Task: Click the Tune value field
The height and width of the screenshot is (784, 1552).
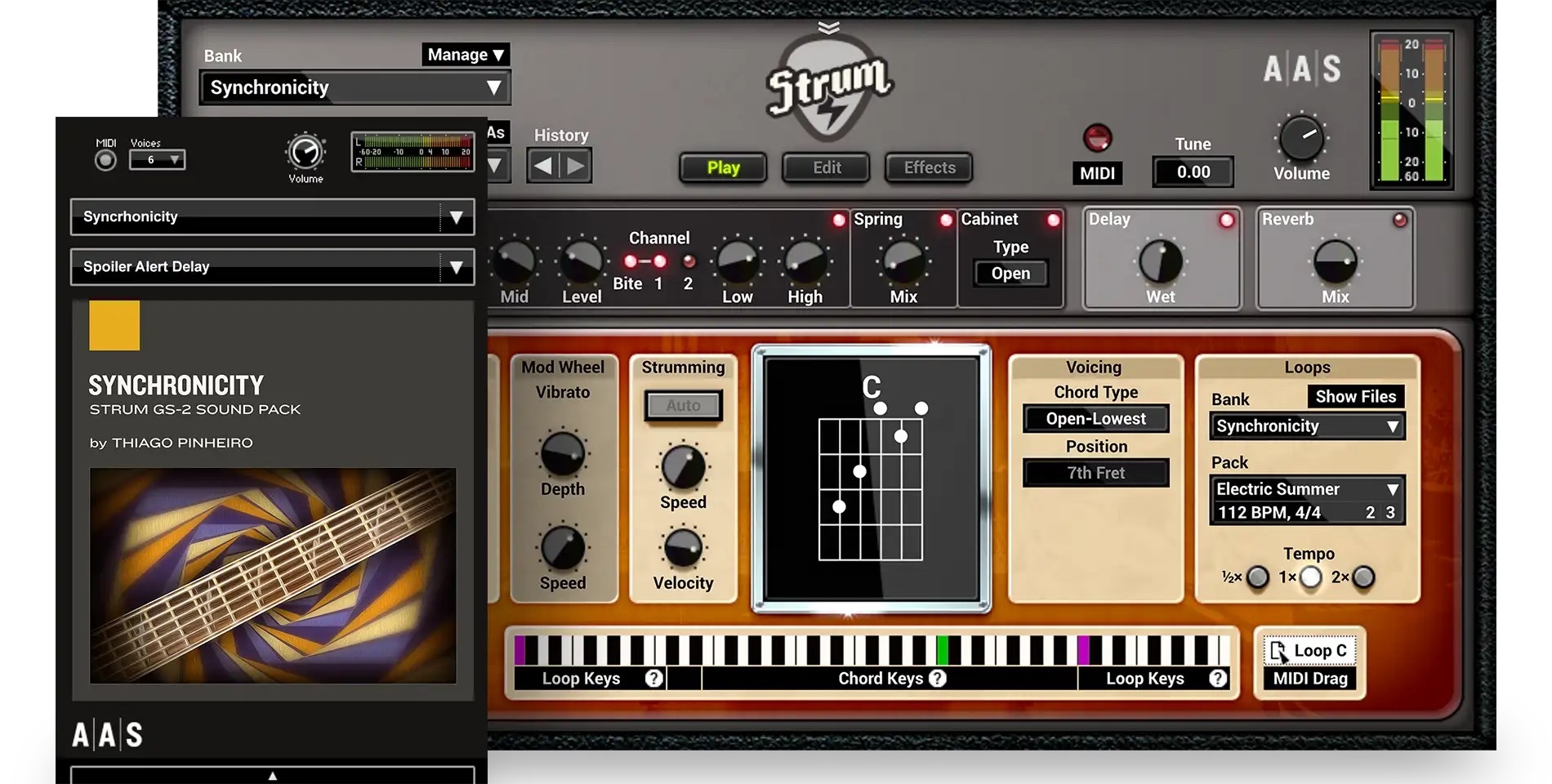Action: point(1193,172)
